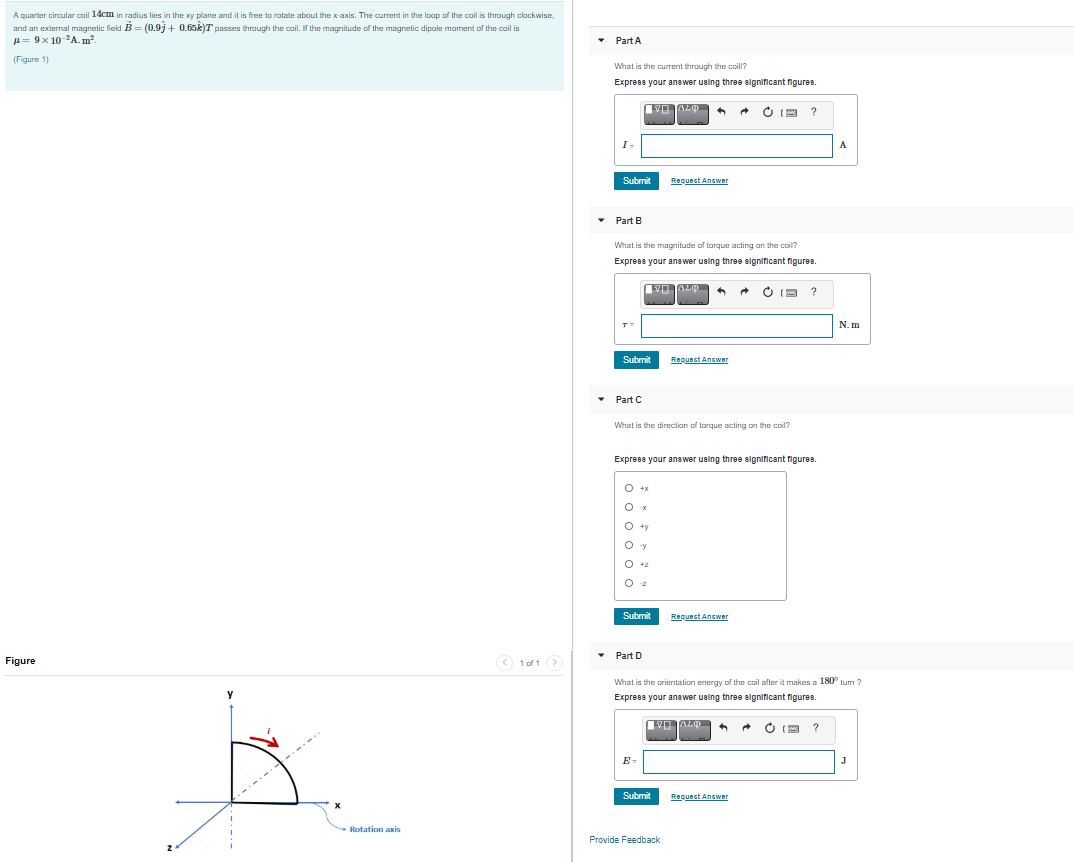
Task: Focus the torque τ answer field
Action: click(x=737, y=326)
